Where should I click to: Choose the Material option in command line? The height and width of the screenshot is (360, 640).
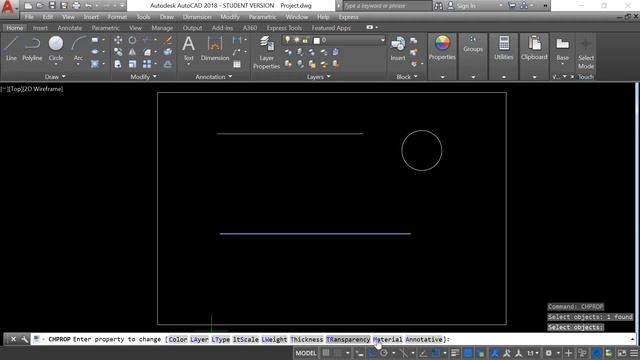tap(387, 339)
